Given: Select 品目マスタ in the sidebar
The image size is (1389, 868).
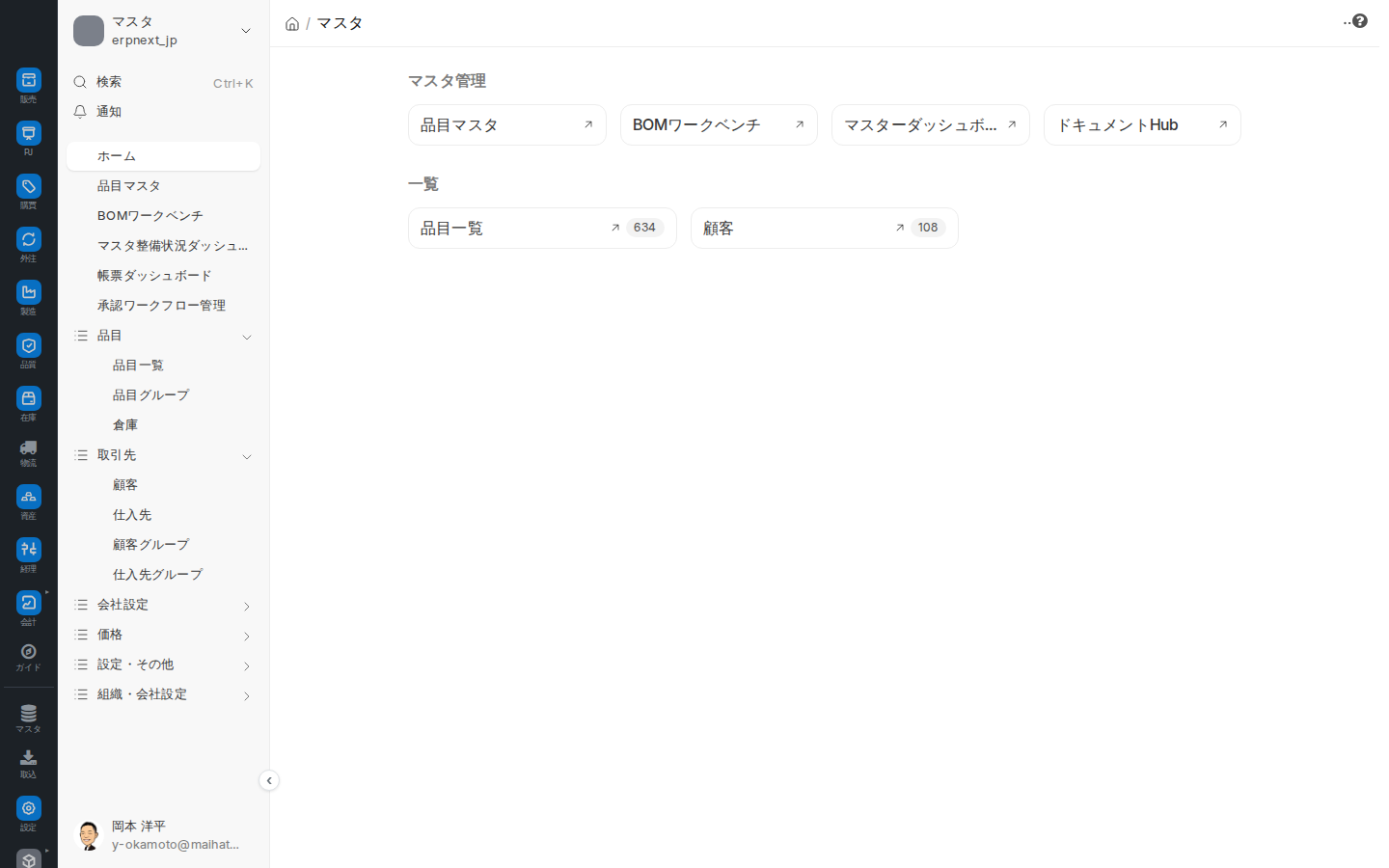Looking at the screenshot, I should click(163, 186).
